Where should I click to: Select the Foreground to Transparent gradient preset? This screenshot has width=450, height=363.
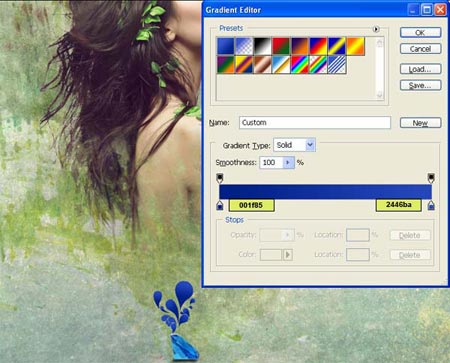(244, 46)
